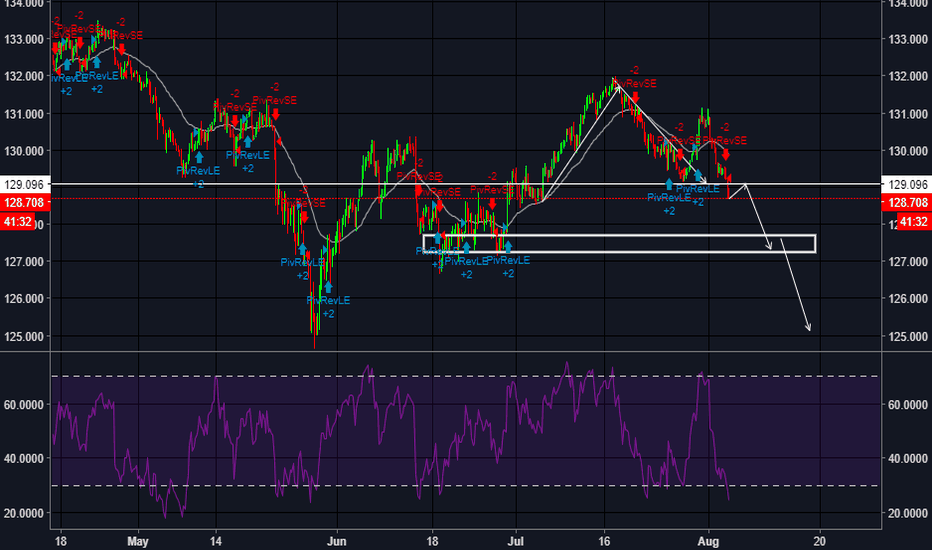The width and height of the screenshot is (932, 550).
Task: Click the PivRevSE label at the July peak
Action: pyautogui.click(x=635, y=84)
